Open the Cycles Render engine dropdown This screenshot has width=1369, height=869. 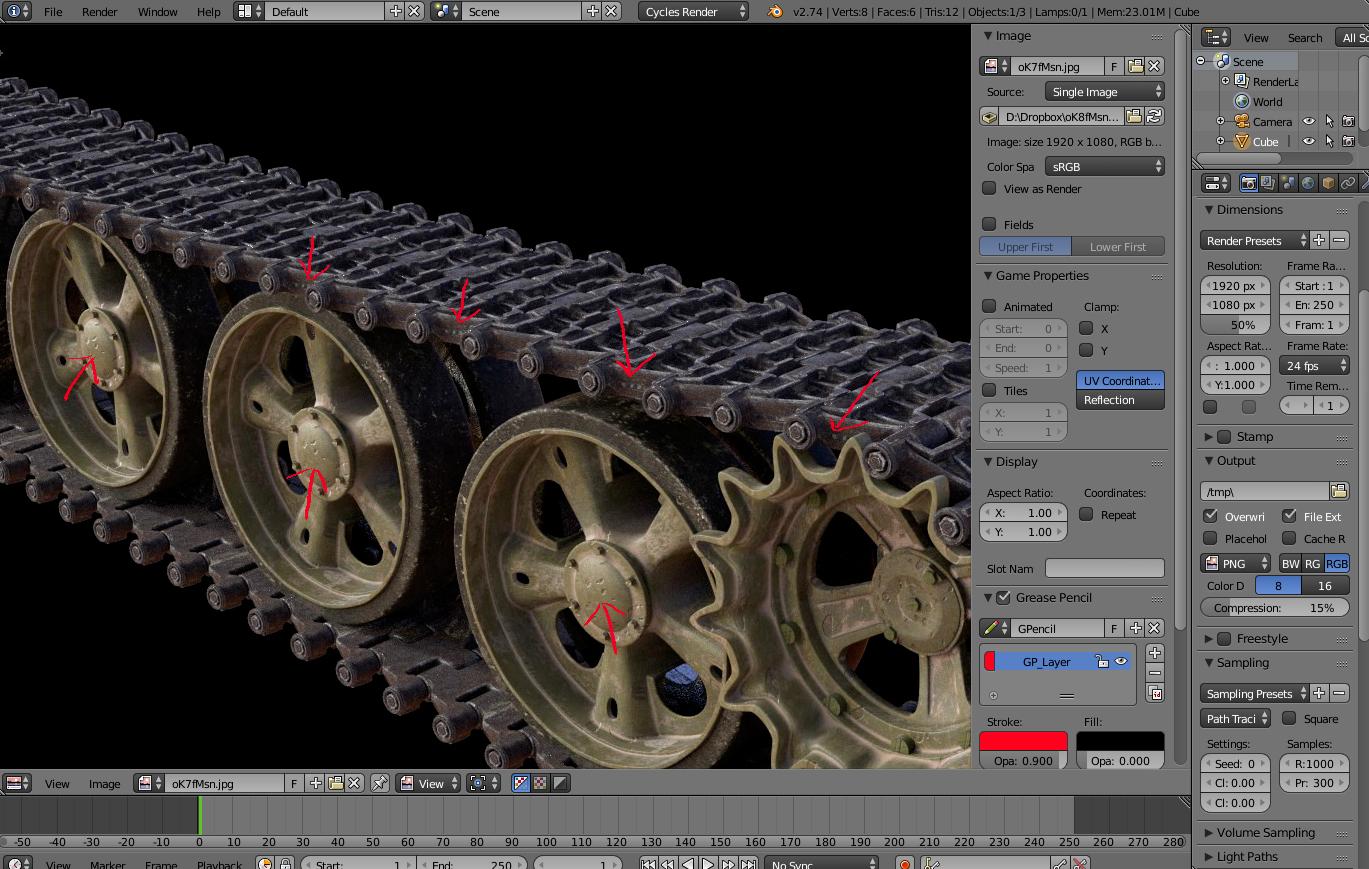click(693, 11)
